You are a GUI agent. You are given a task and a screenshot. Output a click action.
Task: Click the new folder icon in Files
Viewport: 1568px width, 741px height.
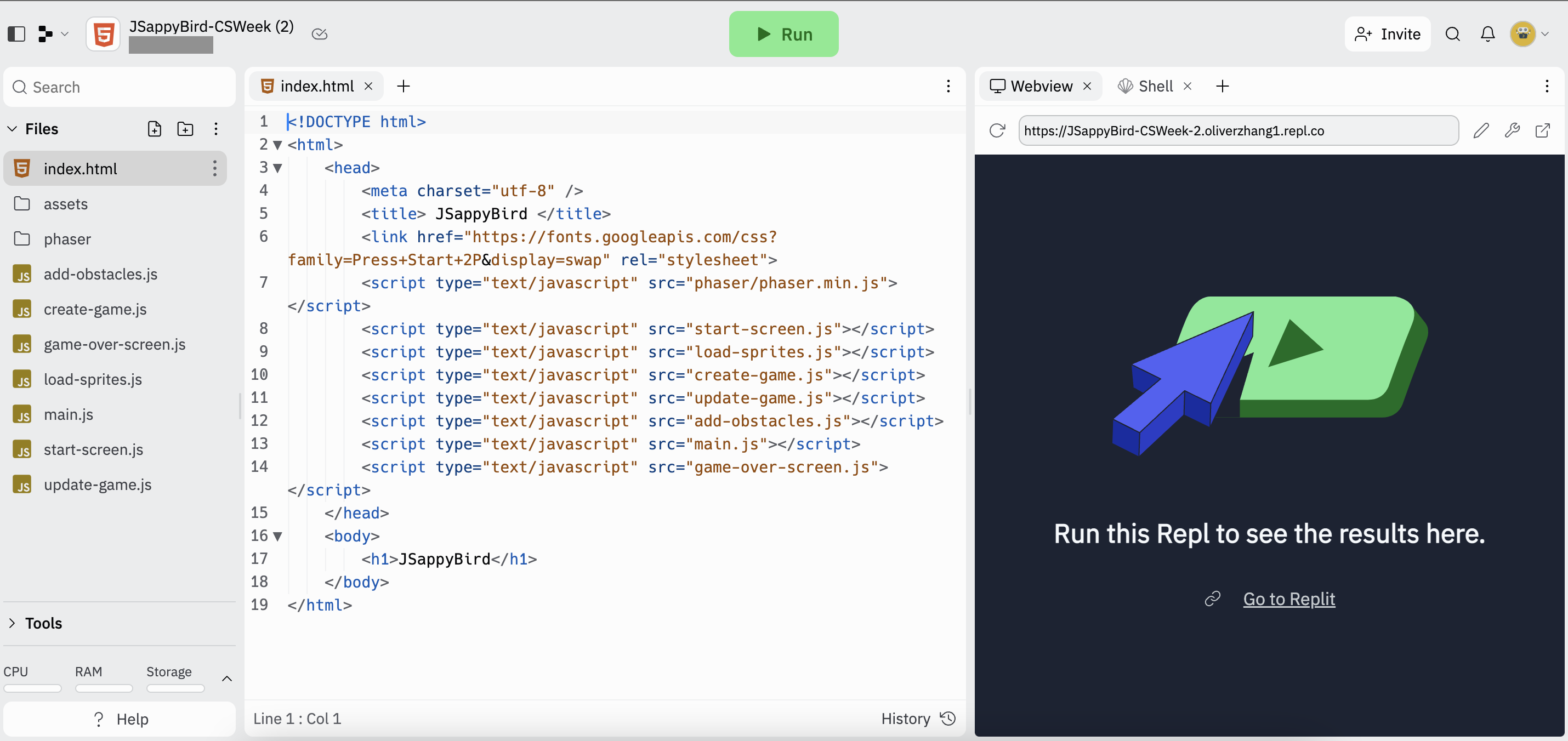[x=185, y=129]
